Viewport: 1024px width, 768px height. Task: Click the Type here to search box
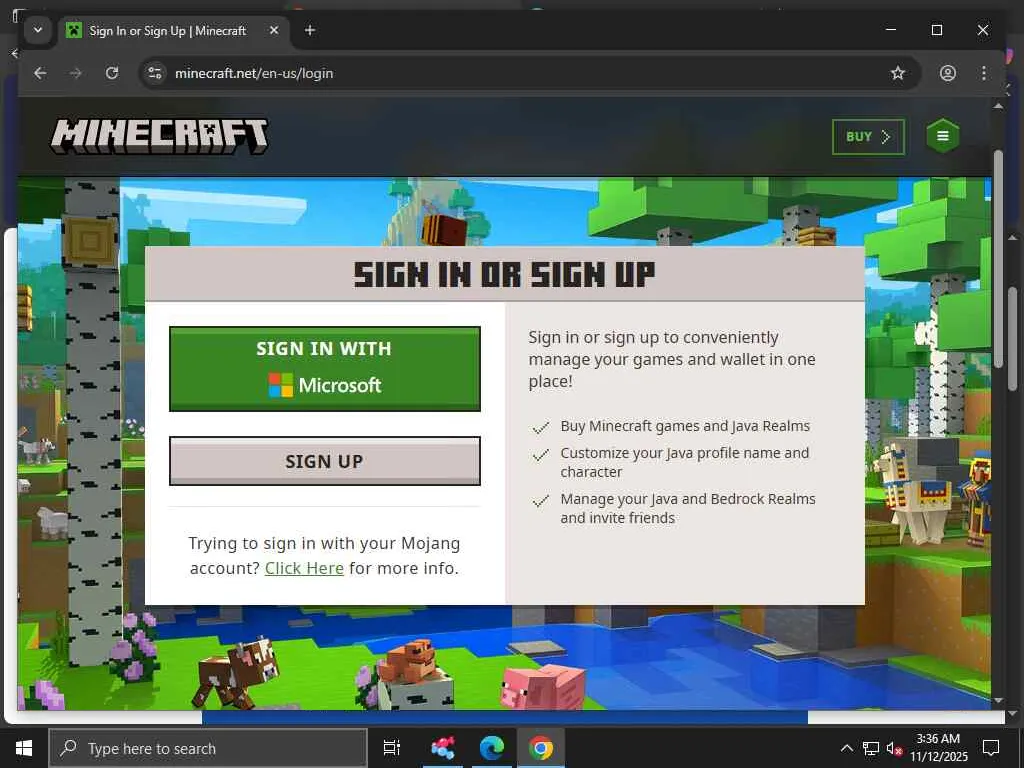208,748
